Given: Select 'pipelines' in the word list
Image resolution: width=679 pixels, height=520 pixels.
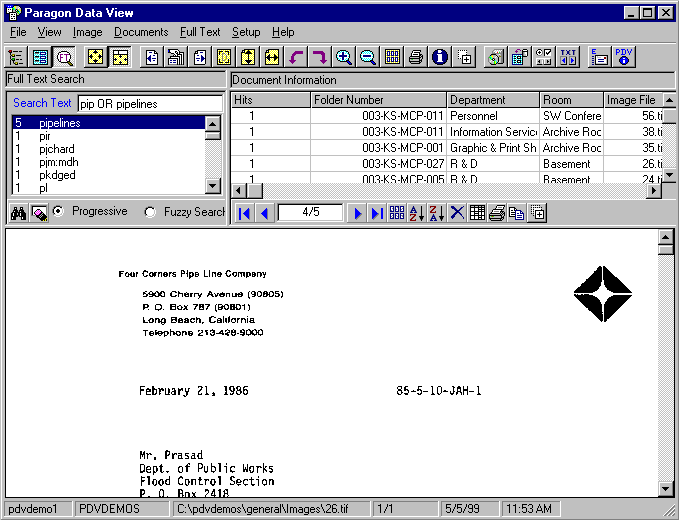Looking at the screenshot, I should point(109,123).
